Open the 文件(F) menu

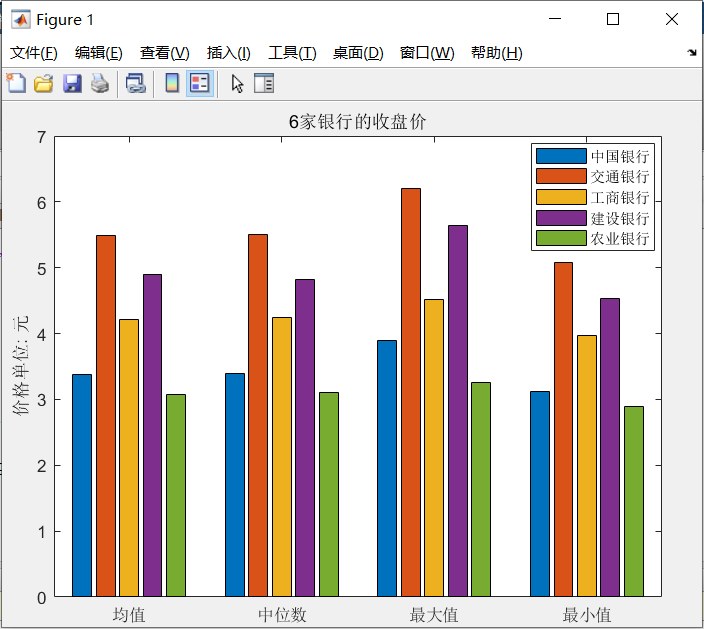coord(34,53)
